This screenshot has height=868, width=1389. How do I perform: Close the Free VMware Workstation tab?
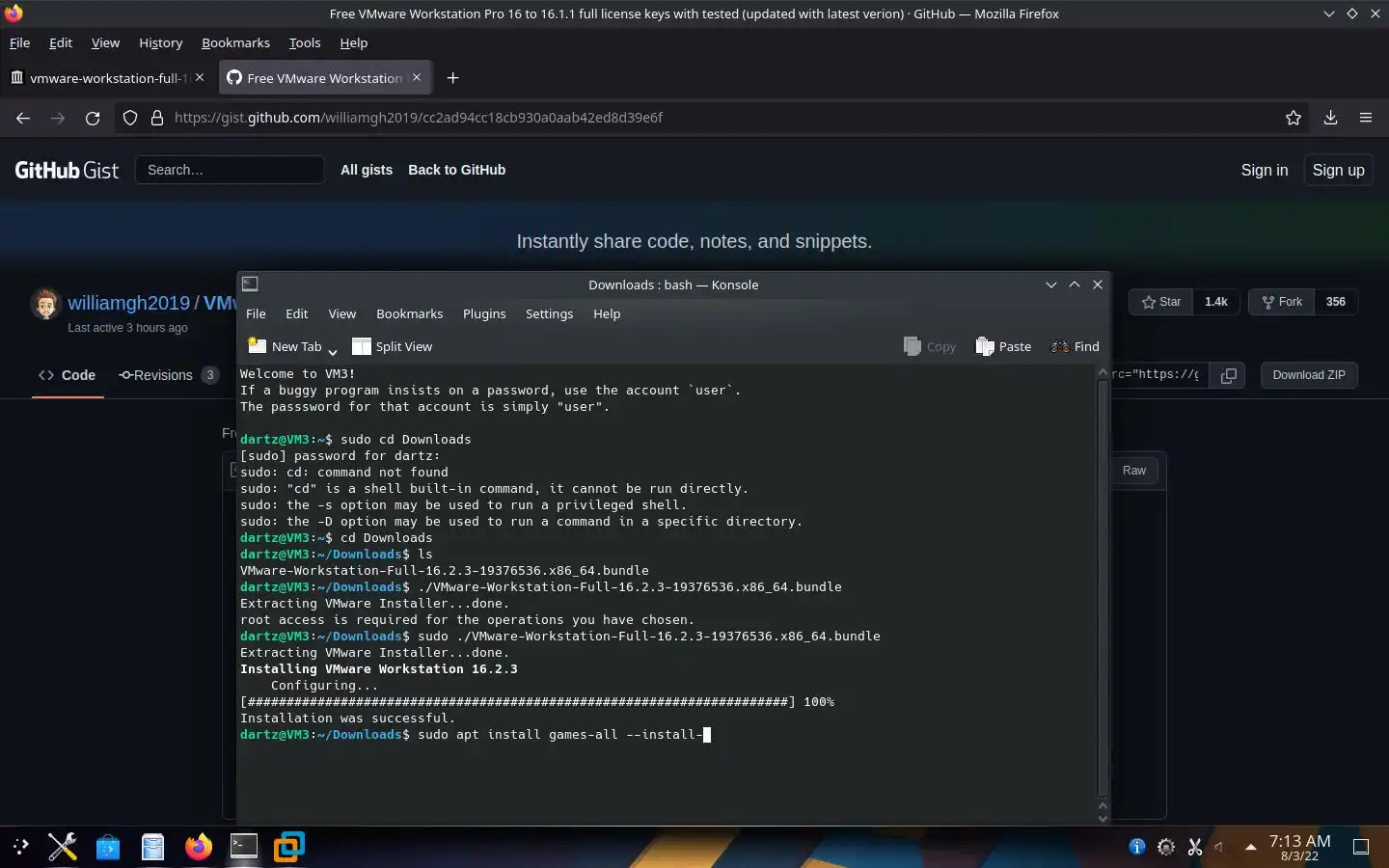[417, 77]
